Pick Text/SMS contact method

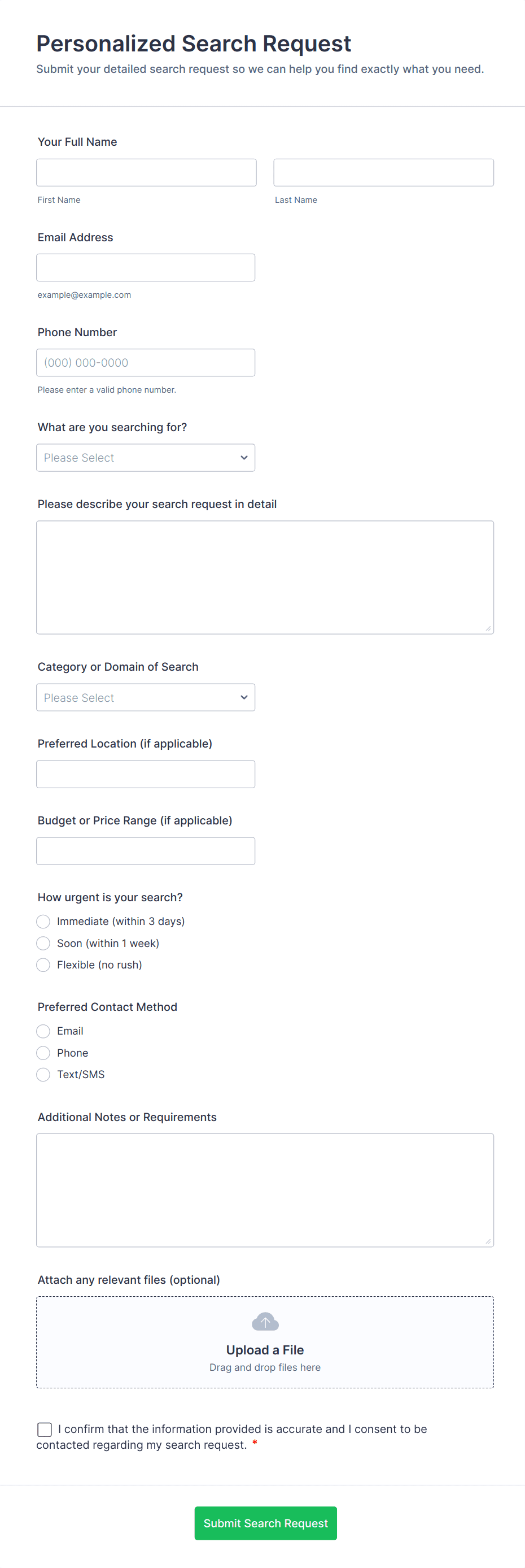tap(43, 1074)
